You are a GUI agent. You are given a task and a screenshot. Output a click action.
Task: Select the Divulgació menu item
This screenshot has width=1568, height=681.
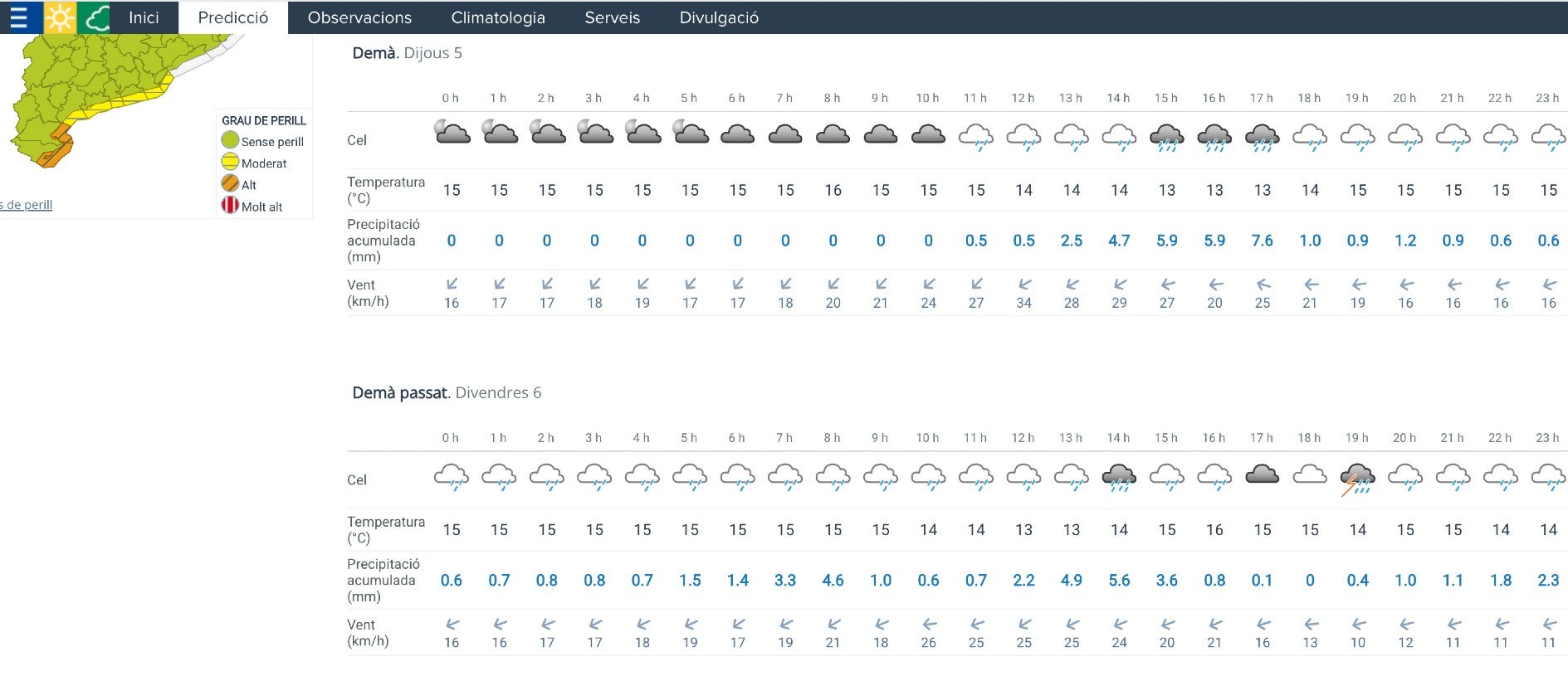(x=719, y=17)
